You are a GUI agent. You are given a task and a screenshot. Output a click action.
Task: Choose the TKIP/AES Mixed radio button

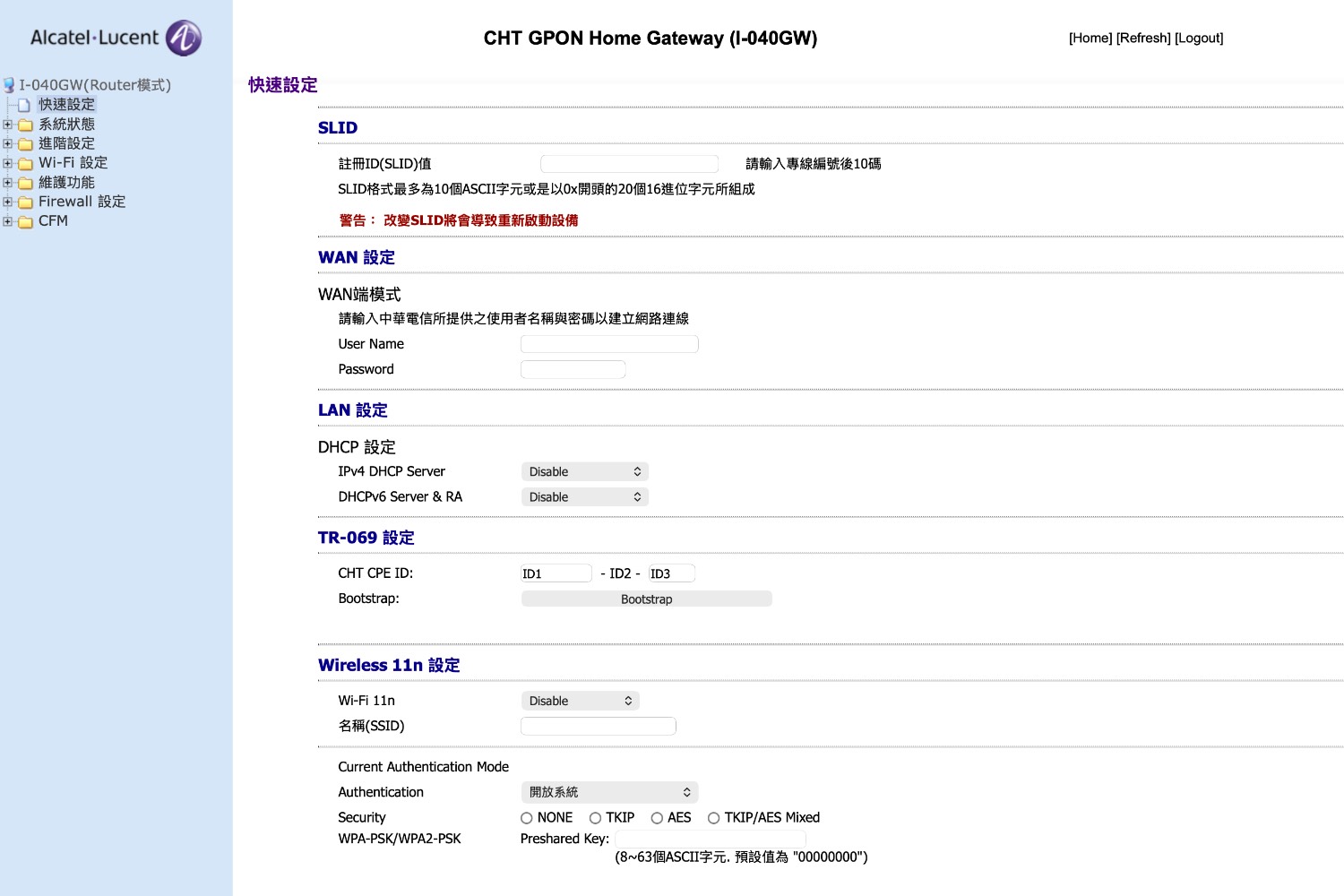coord(714,818)
